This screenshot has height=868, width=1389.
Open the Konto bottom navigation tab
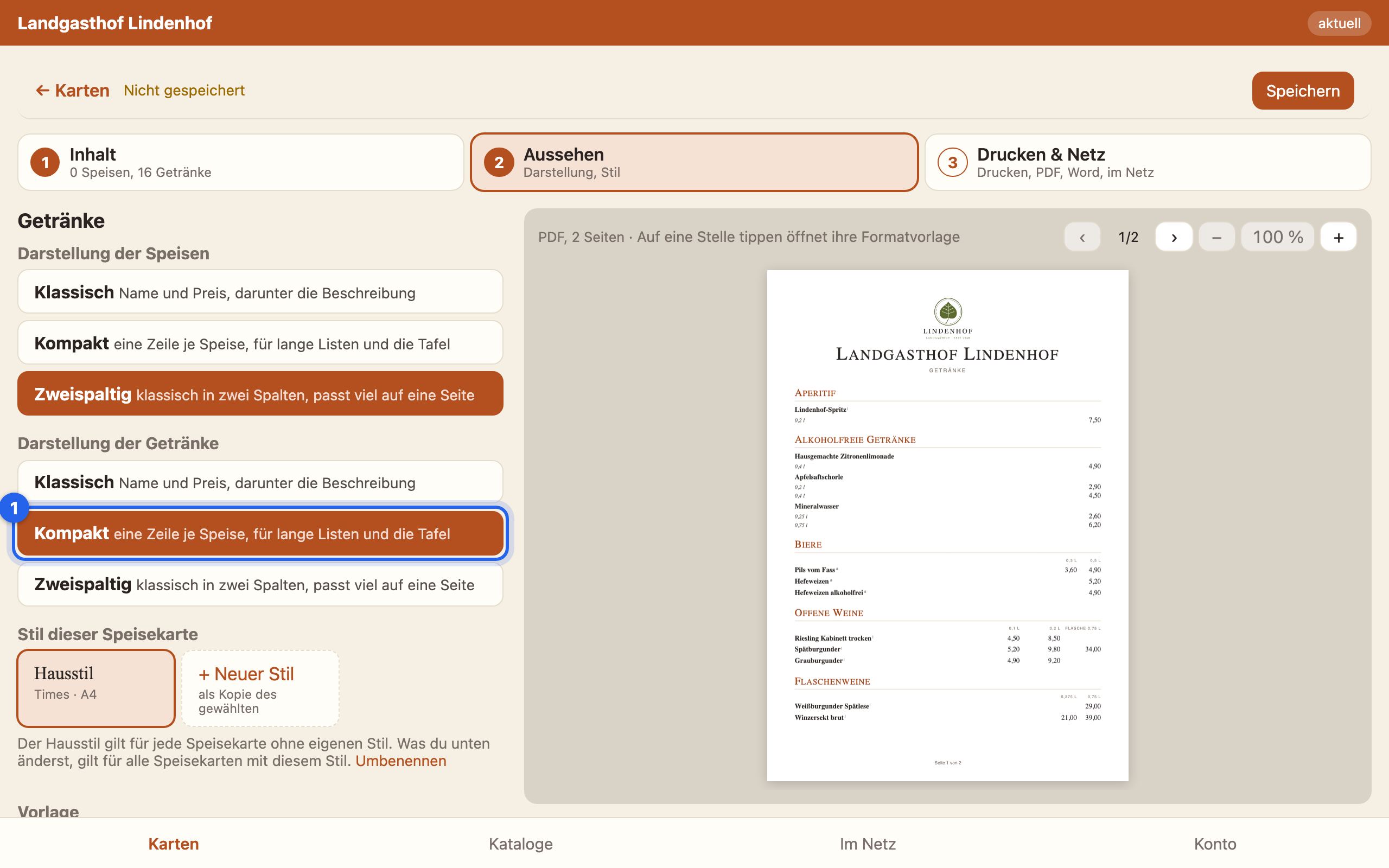(1214, 844)
